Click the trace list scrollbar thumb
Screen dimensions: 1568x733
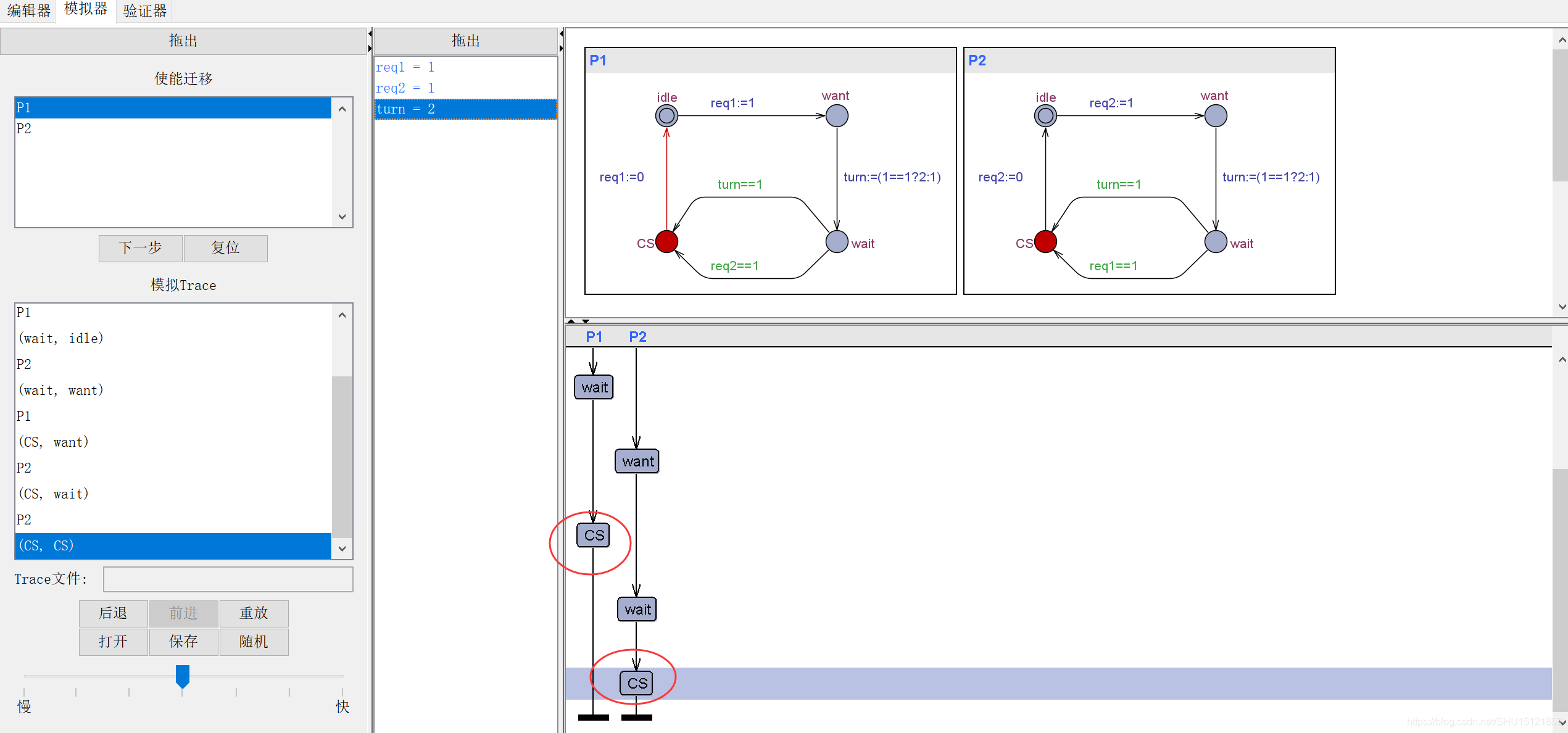click(x=342, y=457)
